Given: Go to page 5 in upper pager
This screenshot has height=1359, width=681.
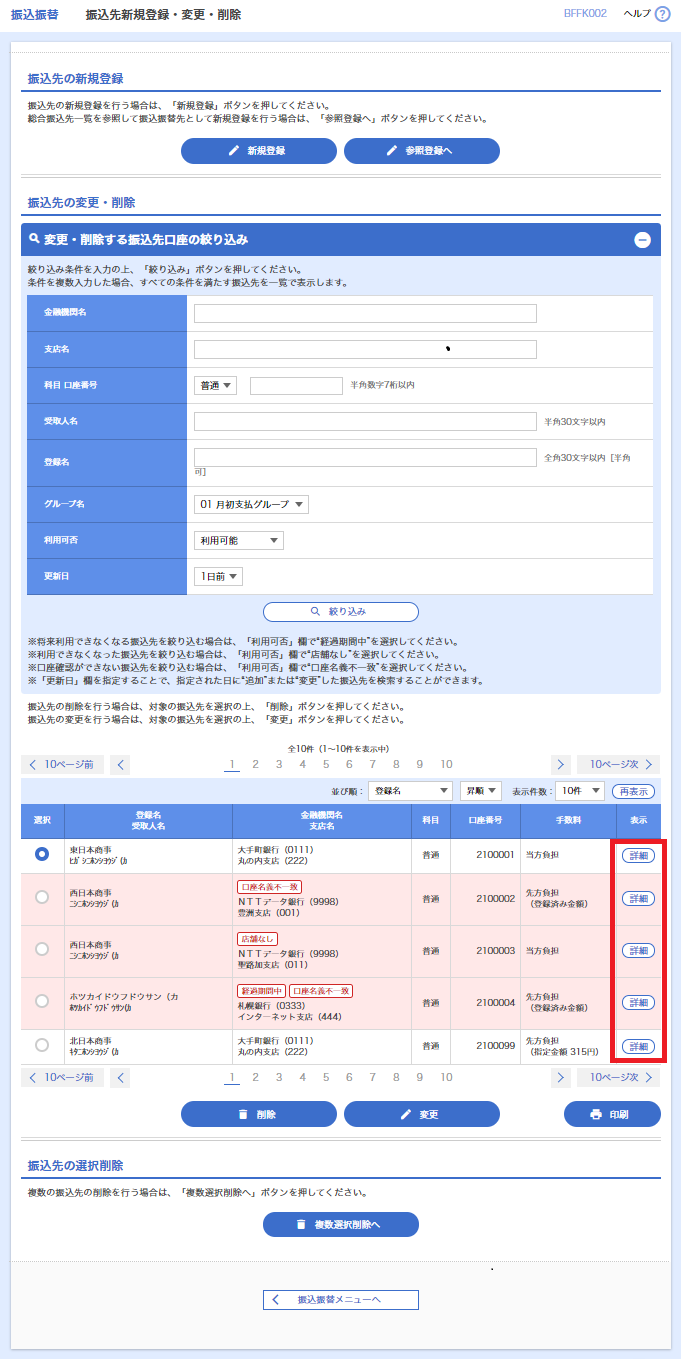Looking at the screenshot, I should (x=326, y=764).
